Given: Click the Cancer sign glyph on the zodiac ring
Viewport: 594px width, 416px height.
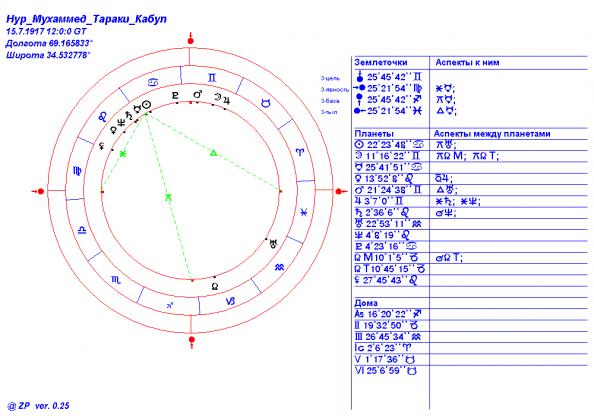Looking at the screenshot, I should 153,82.
